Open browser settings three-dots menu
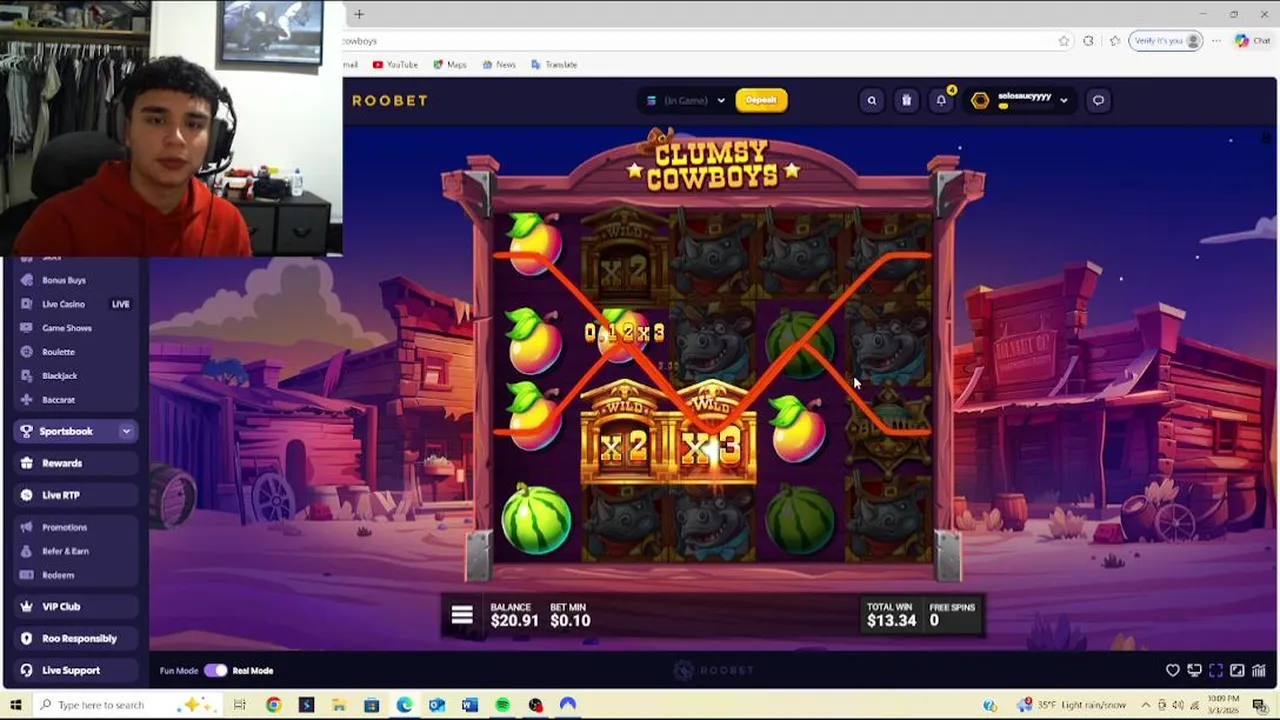 point(1216,41)
